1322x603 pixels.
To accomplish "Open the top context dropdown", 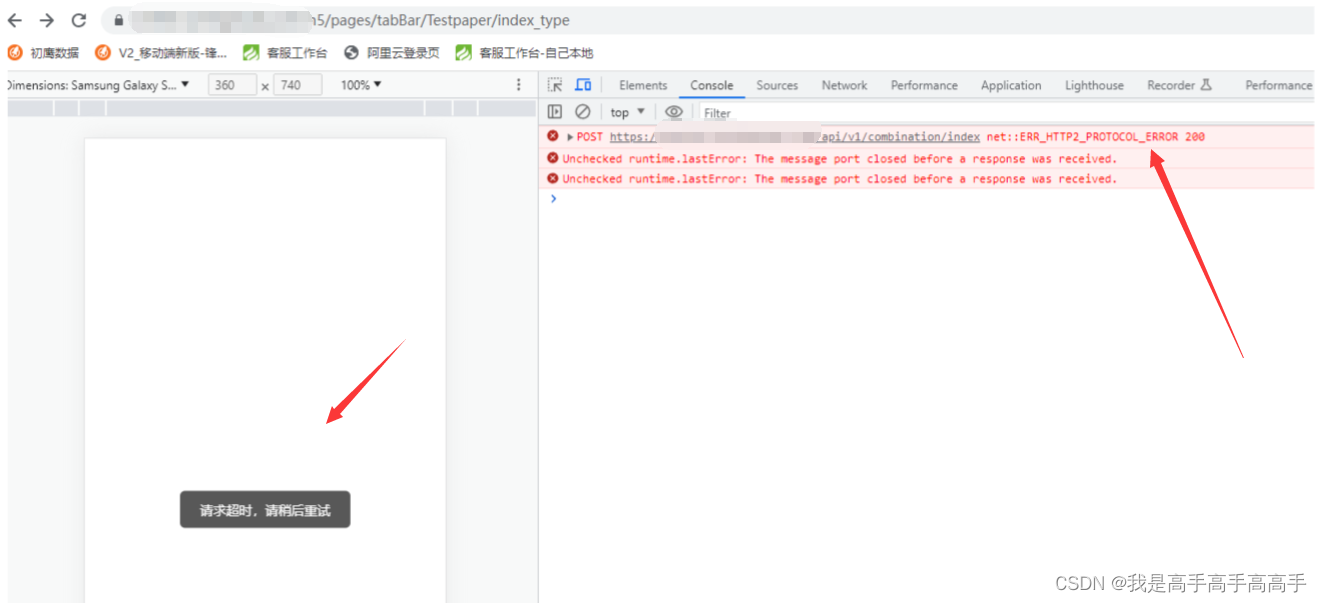I will point(628,112).
